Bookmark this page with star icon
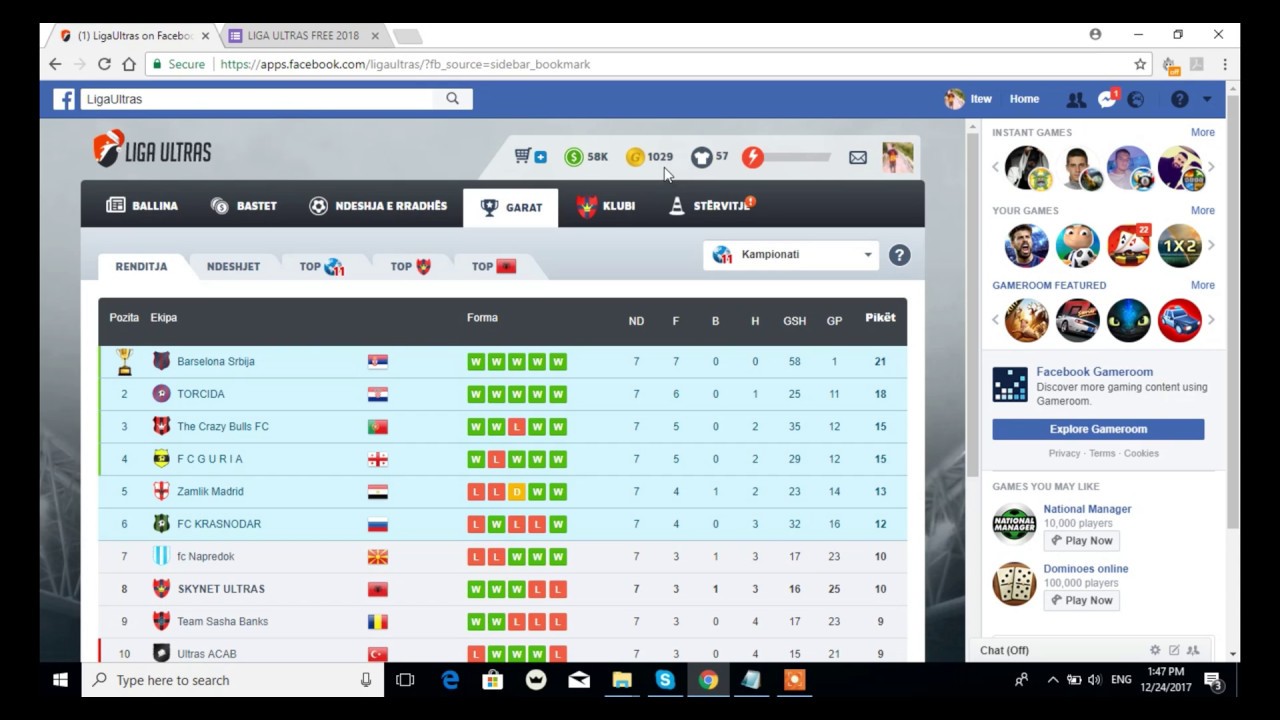 click(1140, 64)
